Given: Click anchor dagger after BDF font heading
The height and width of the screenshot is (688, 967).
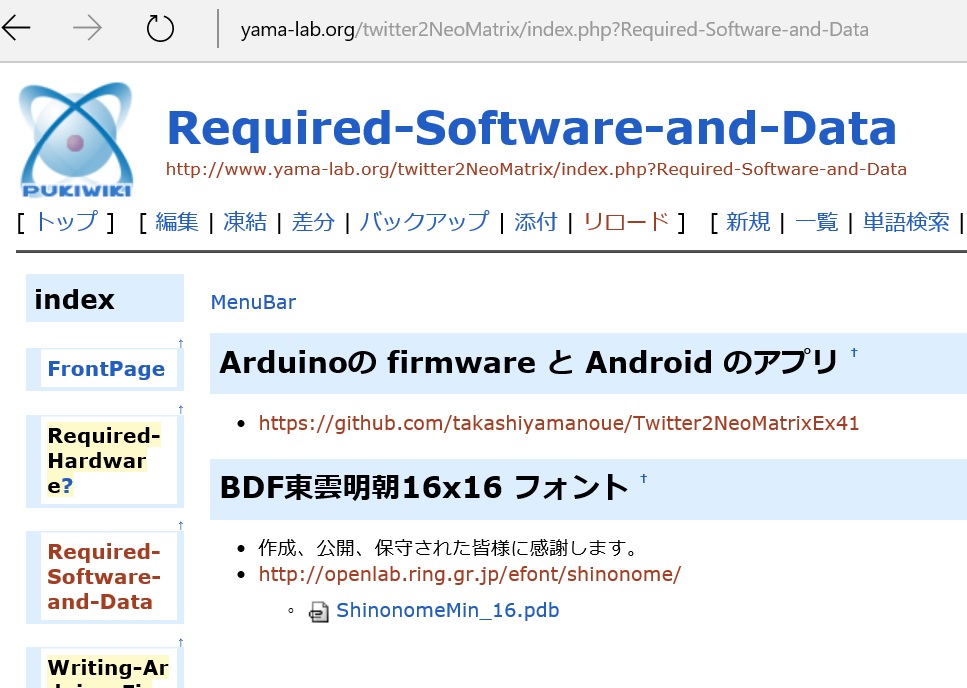Looking at the screenshot, I should 643,478.
